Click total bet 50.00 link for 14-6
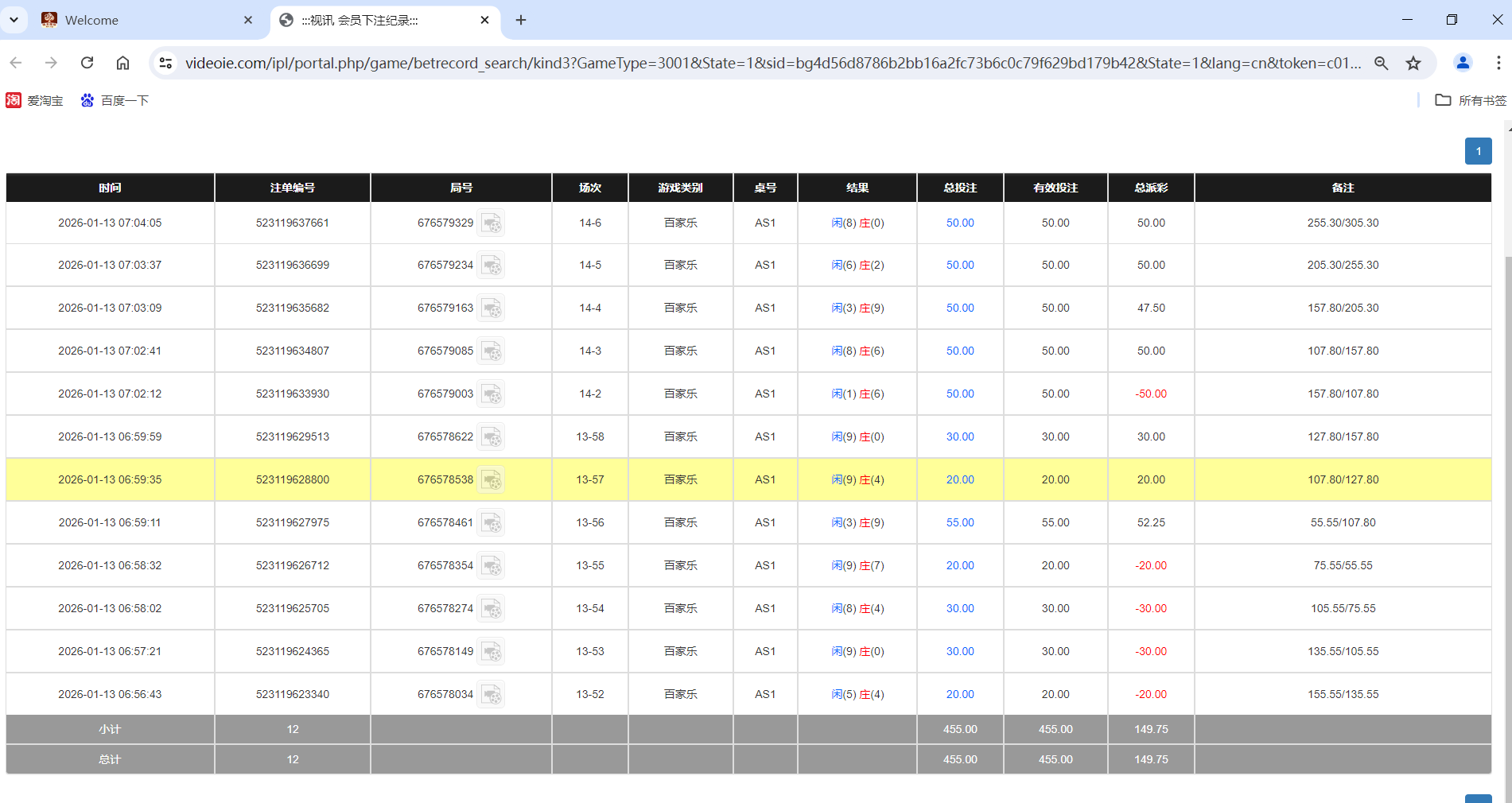The image size is (1512, 803). tap(960, 223)
